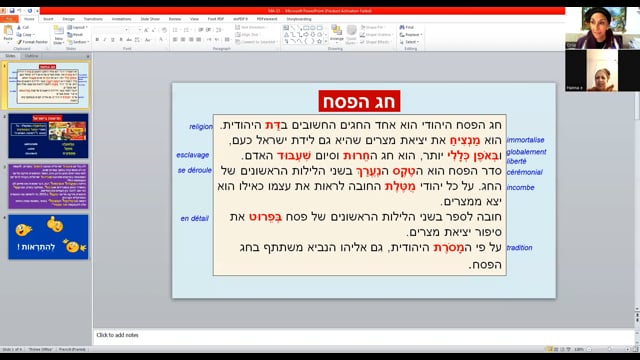Click the Cut scissors icon

(x=19, y=27)
